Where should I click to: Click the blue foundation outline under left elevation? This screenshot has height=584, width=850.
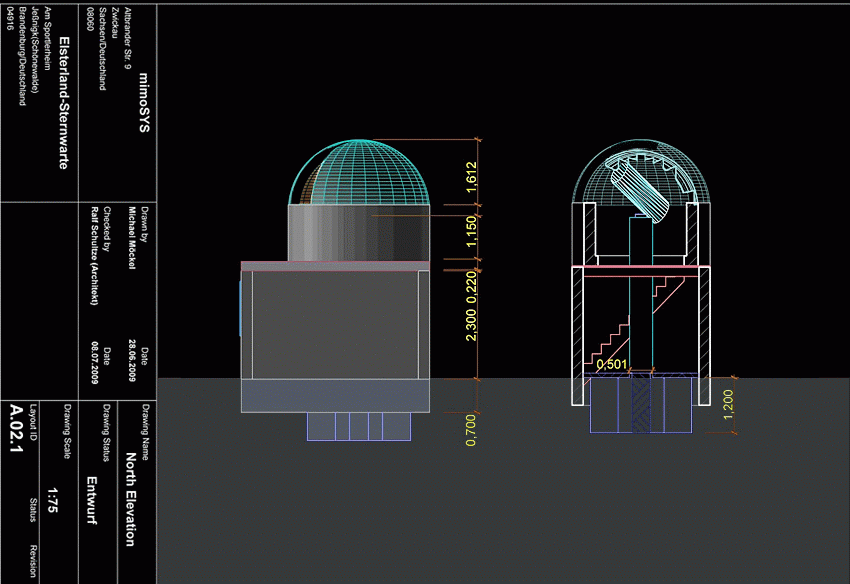358,426
